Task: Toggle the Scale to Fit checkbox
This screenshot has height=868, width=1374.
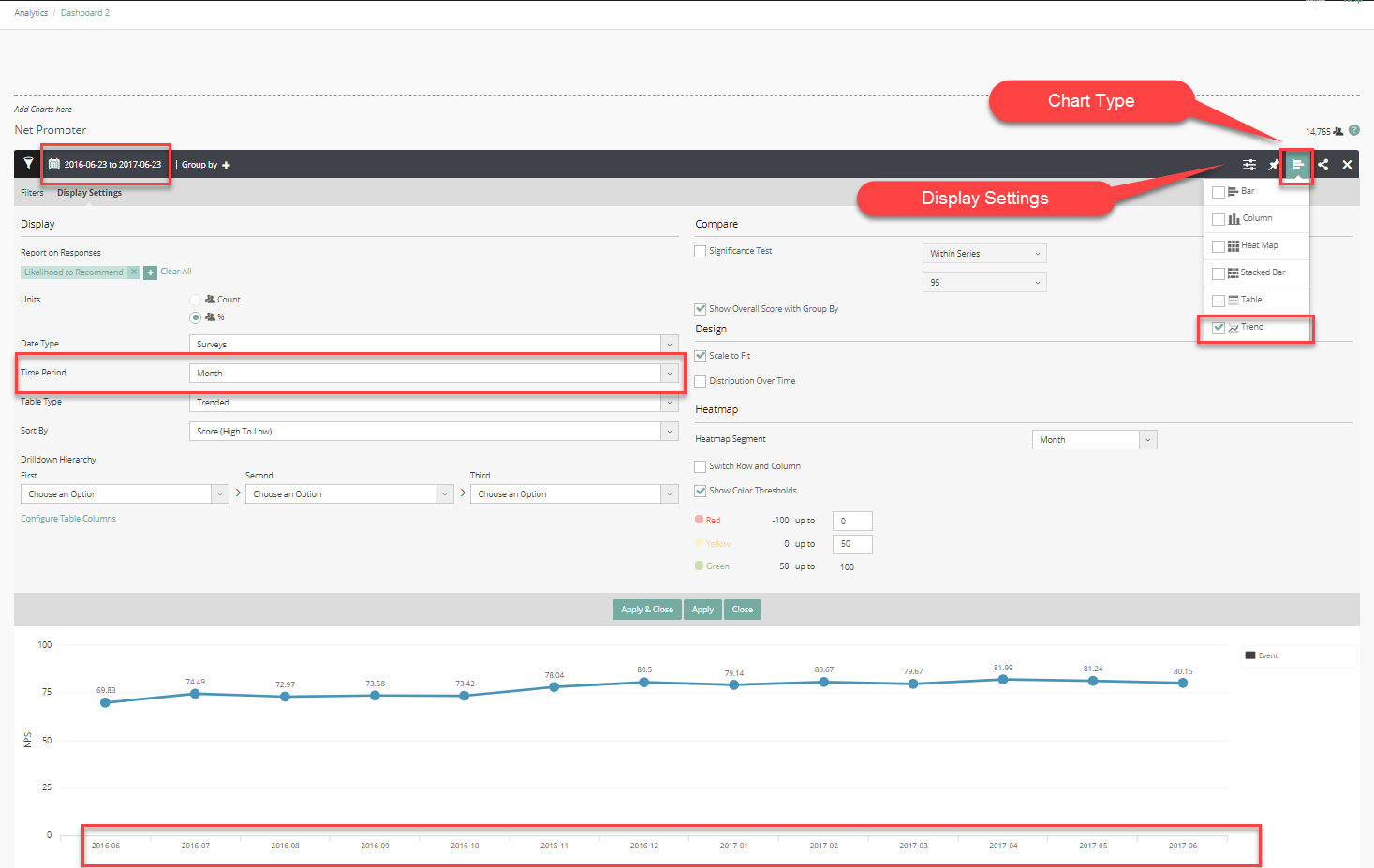Action: 700,356
